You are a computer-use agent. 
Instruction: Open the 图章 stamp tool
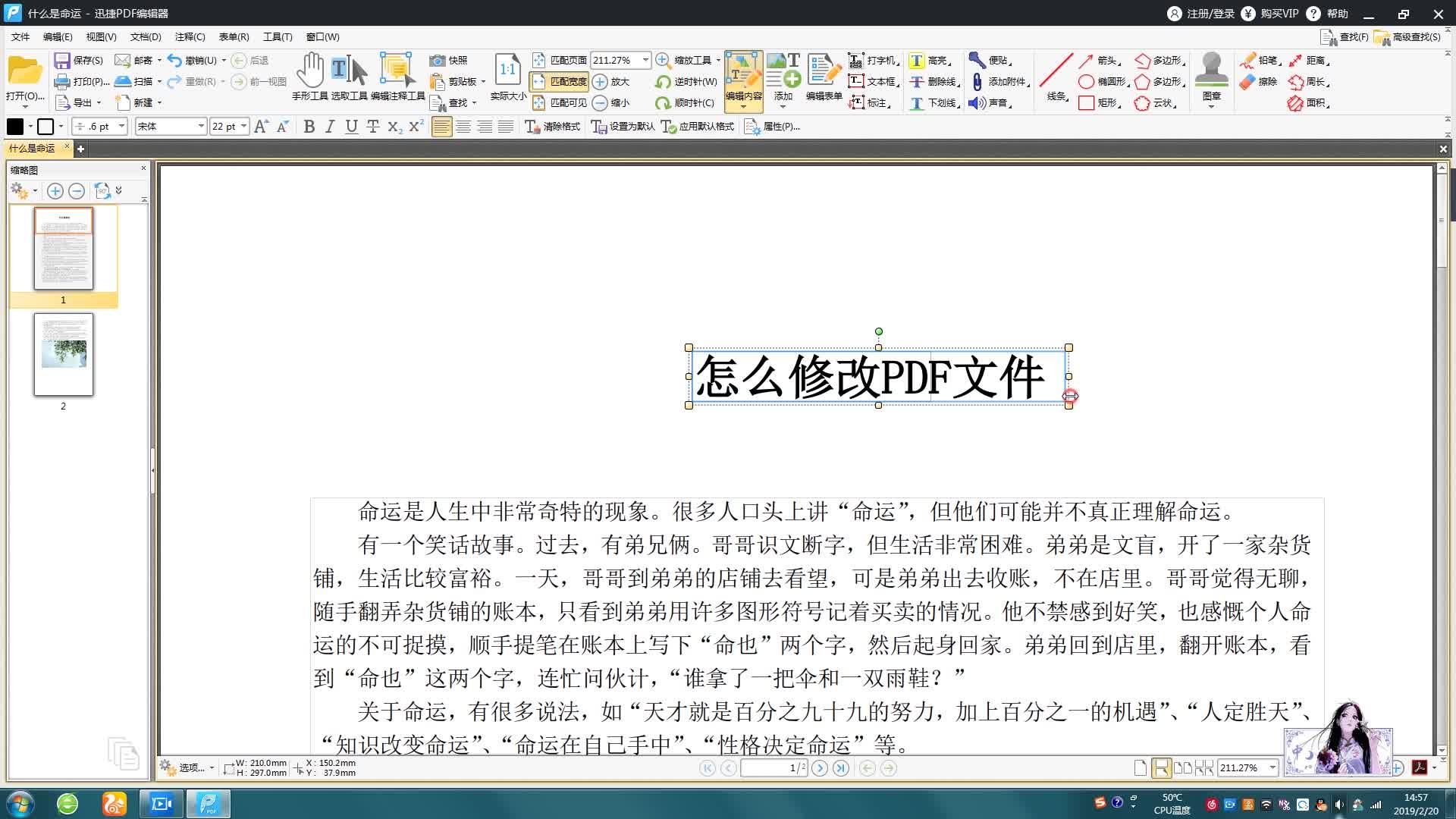pos(1211,72)
